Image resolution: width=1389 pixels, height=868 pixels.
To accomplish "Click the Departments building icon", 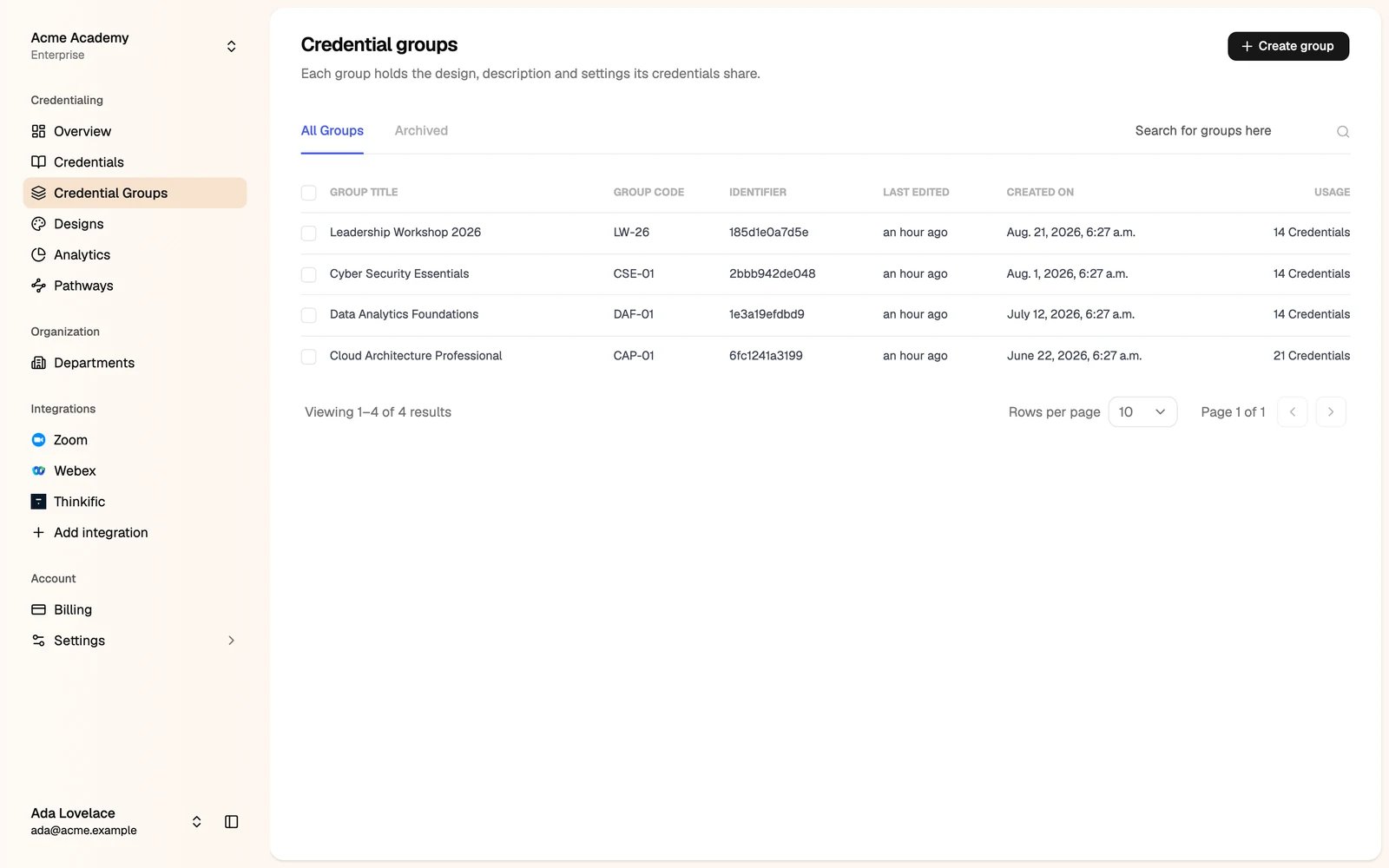I will click(38, 363).
